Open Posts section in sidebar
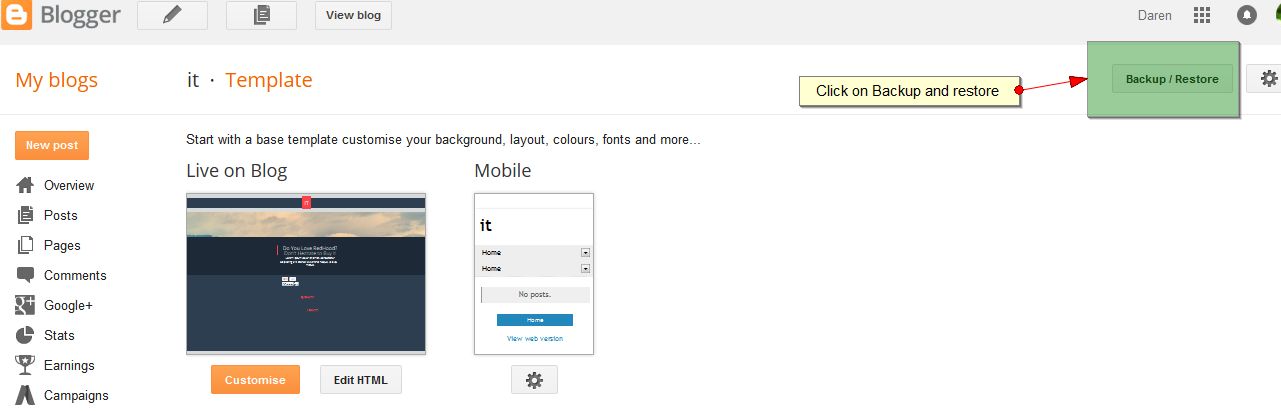The image size is (1281, 411). point(60,215)
